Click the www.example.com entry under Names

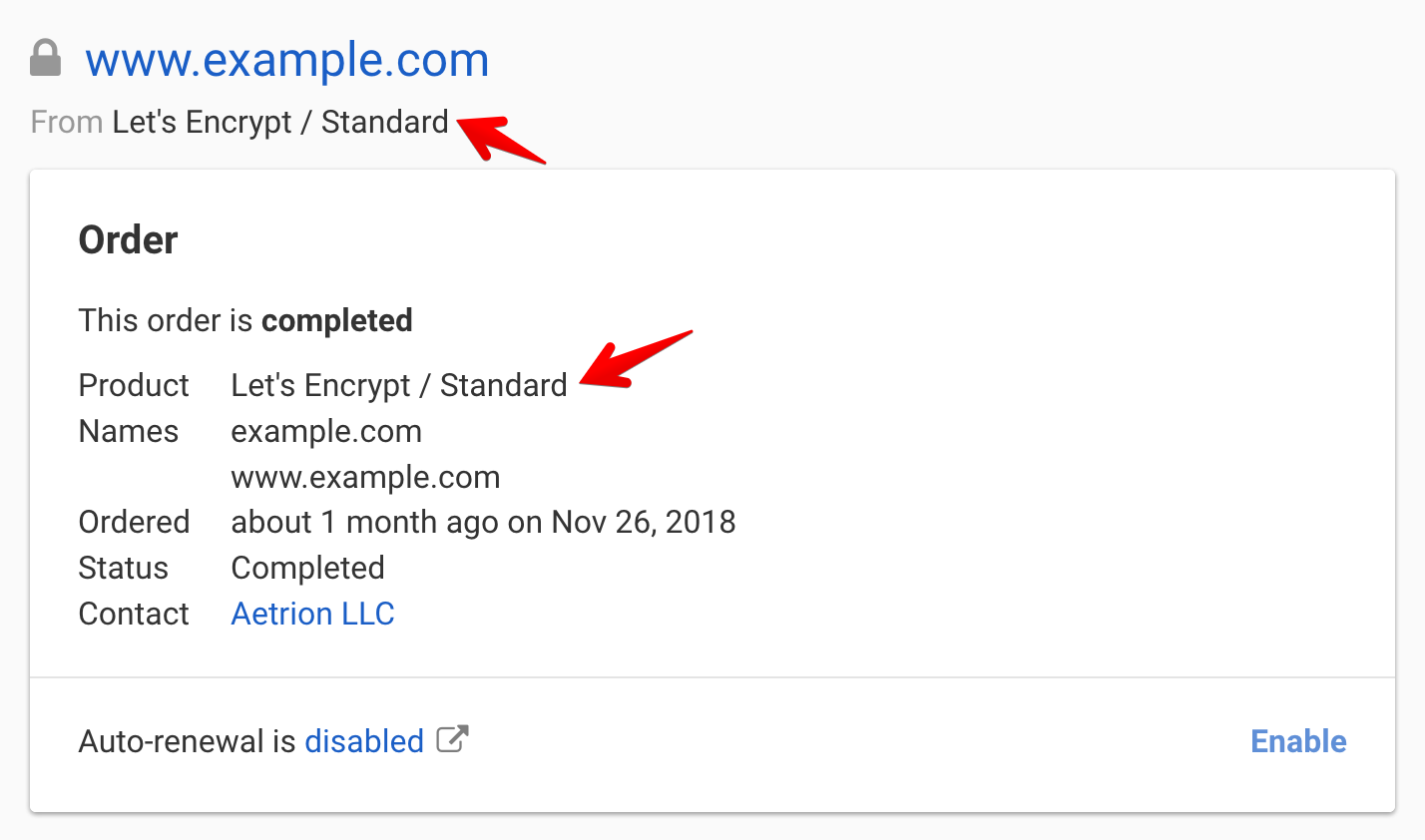pos(365,477)
